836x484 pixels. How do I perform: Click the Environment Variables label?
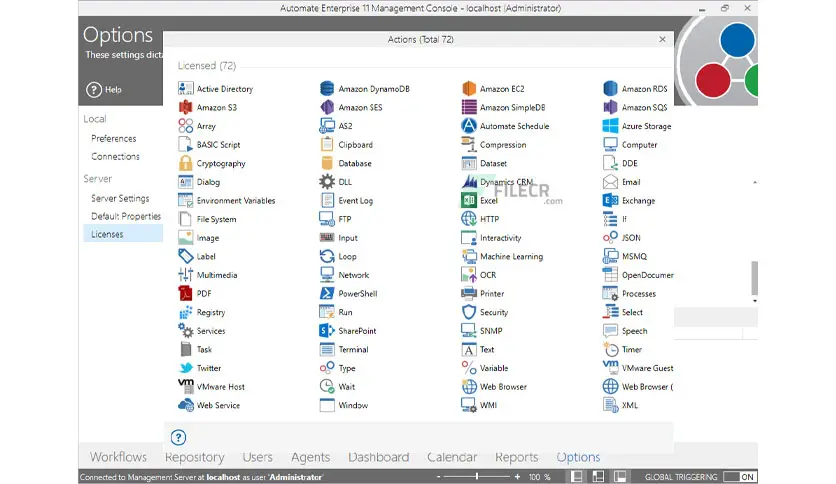coord(236,200)
